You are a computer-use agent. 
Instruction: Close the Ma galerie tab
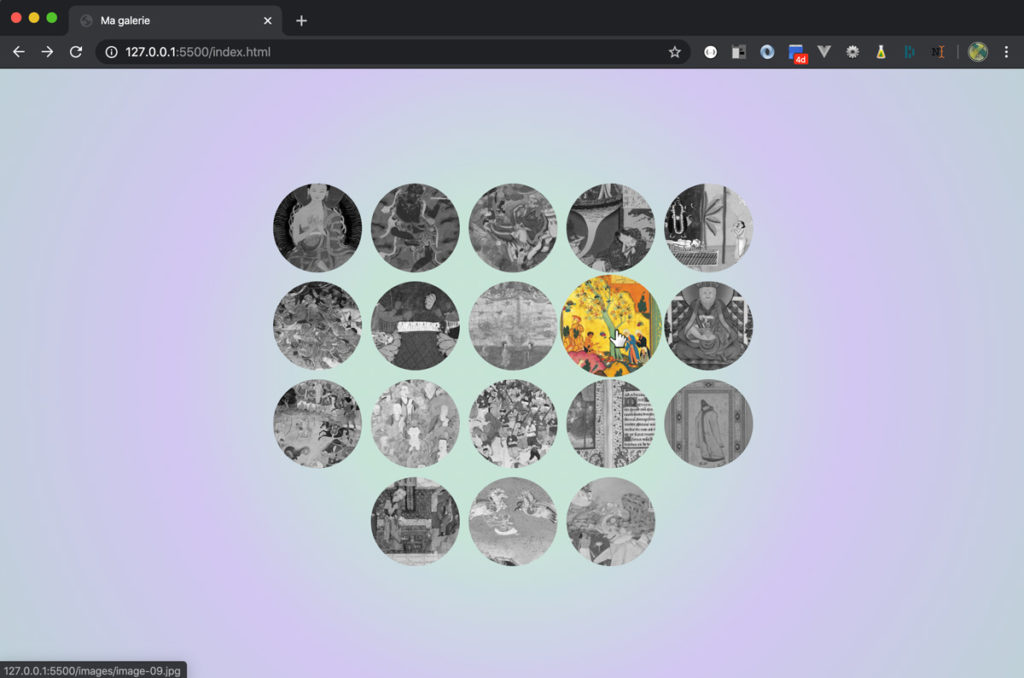(268, 21)
